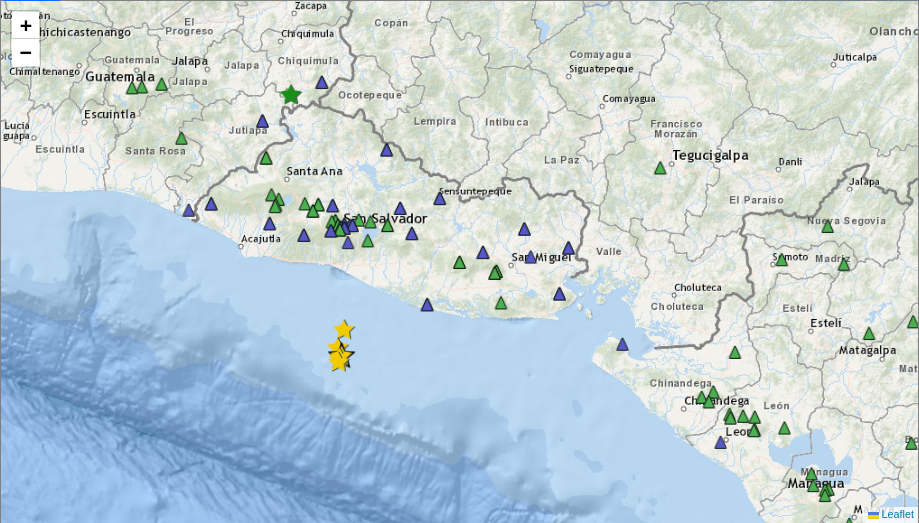Open the Leaflet attribution link

[x=897, y=514]
